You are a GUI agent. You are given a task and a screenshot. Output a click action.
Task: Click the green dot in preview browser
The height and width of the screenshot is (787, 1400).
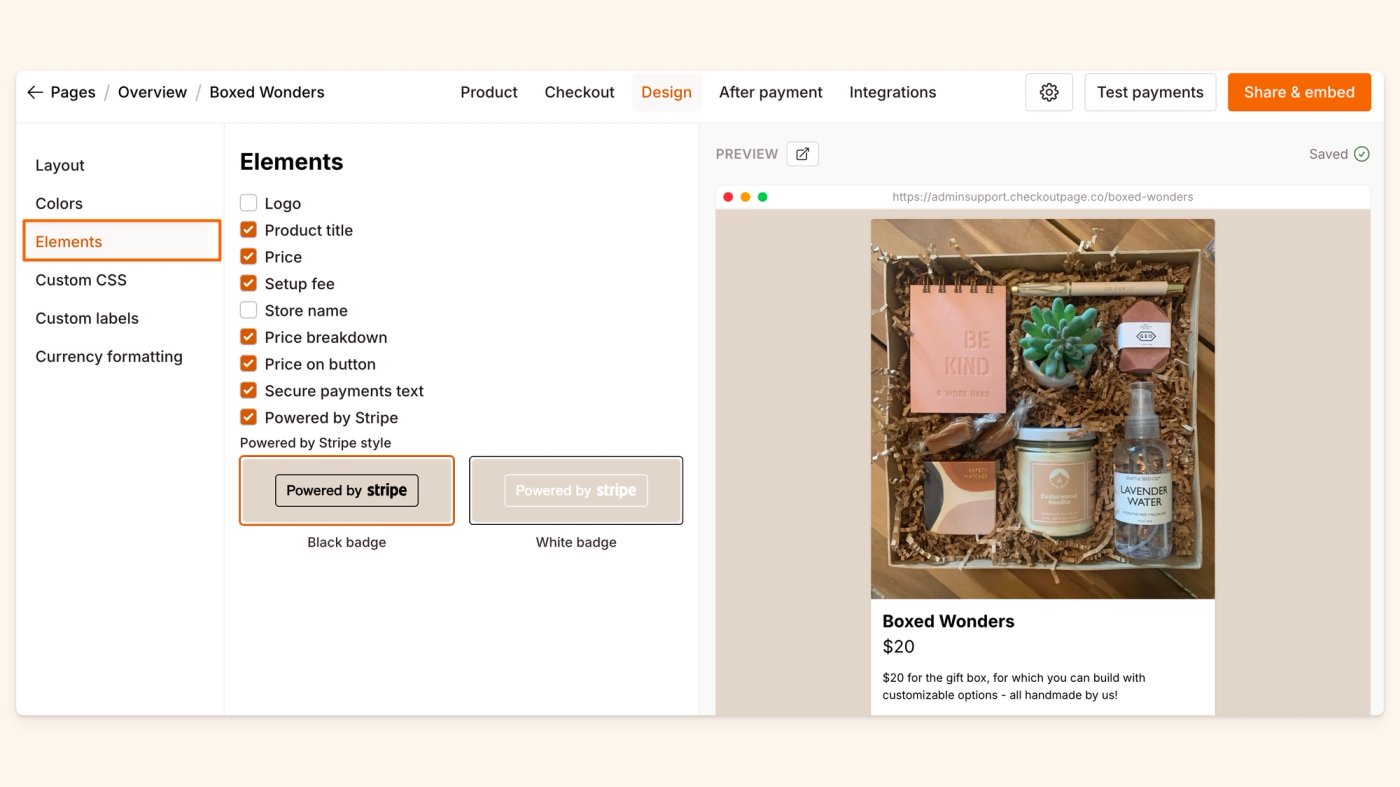coord(762,197)
